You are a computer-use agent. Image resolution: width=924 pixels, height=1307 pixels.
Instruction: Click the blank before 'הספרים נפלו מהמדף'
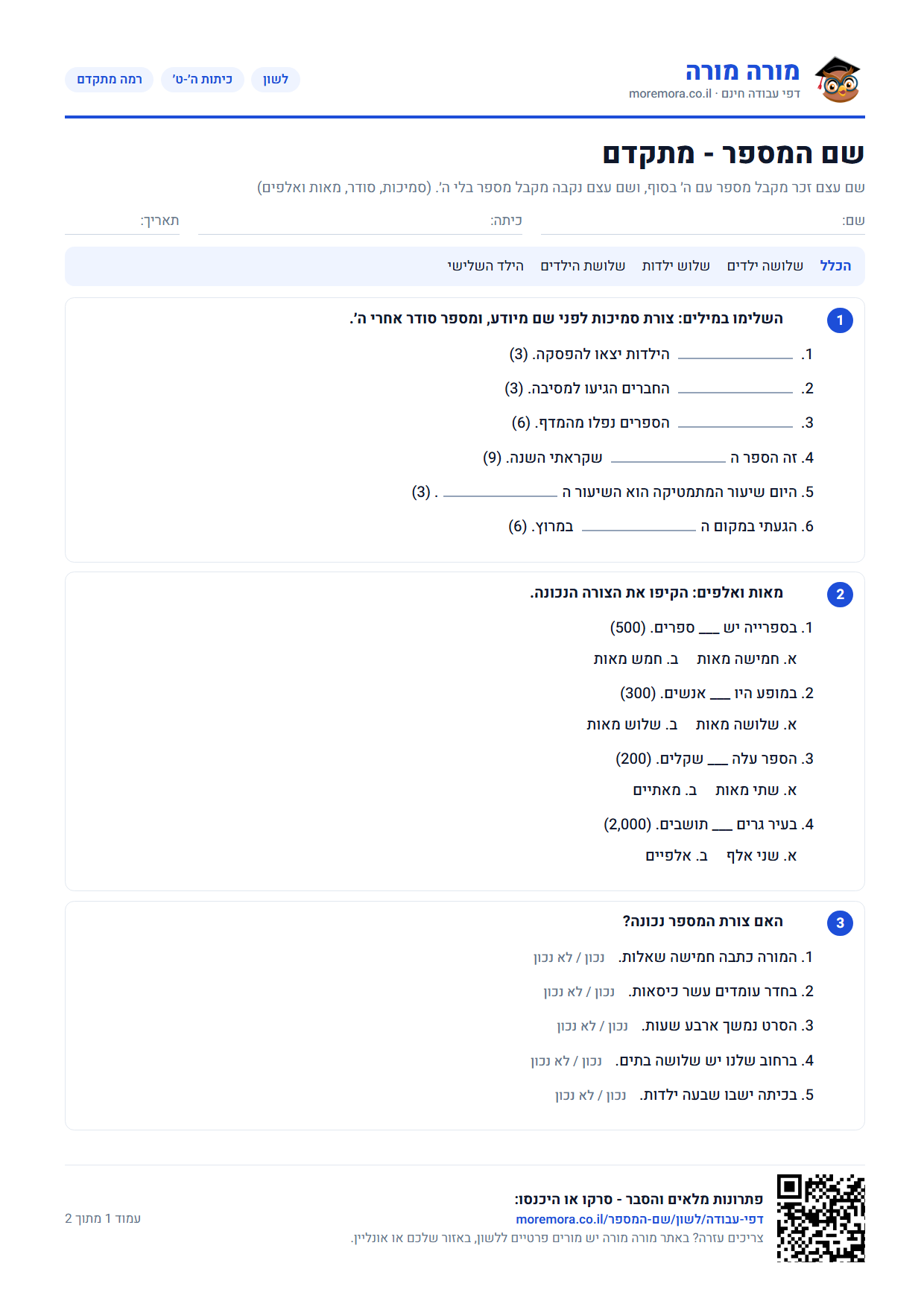click(735, 424)
